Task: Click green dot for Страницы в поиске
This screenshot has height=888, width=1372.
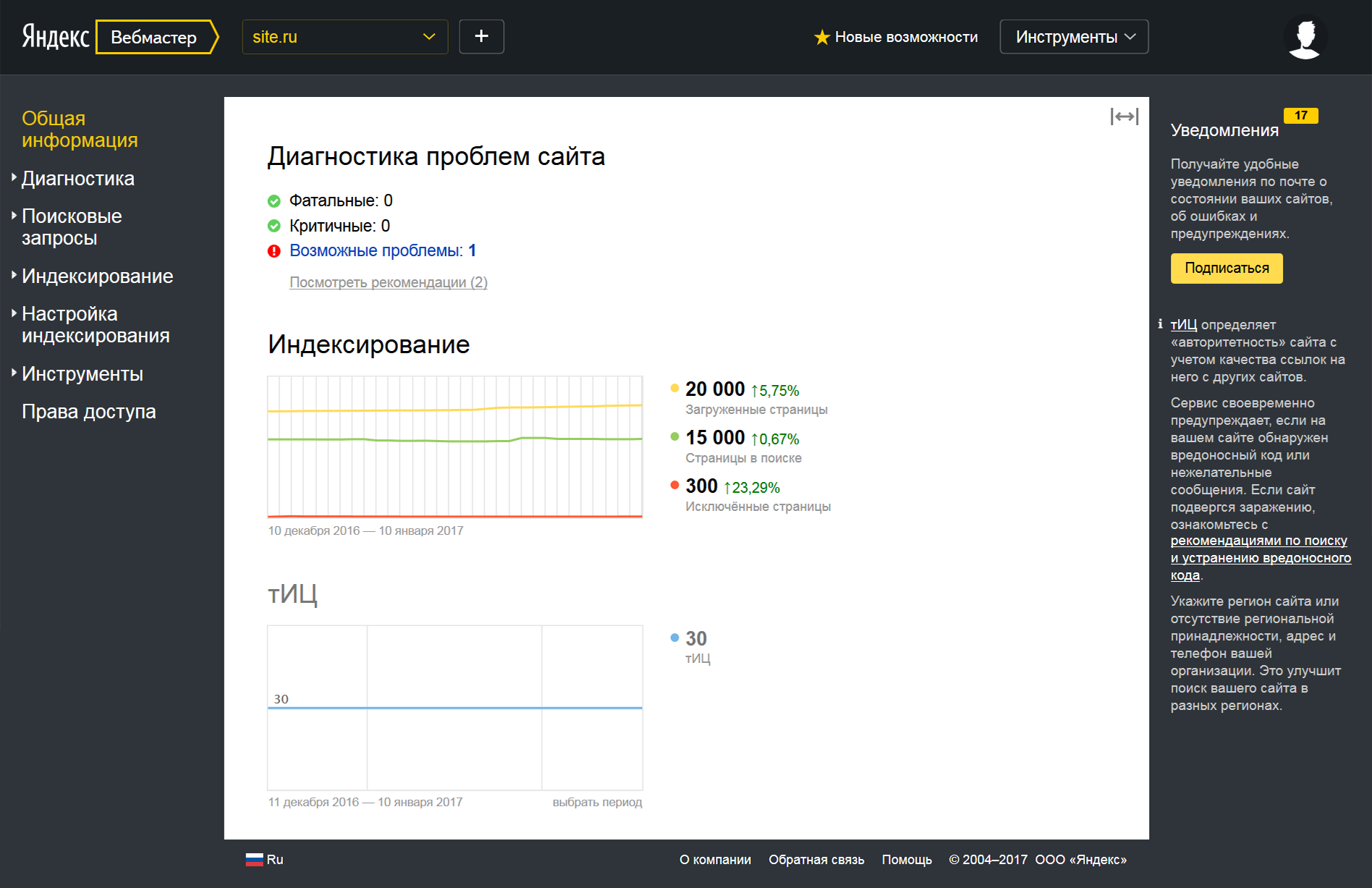Action: click(674, 436)
